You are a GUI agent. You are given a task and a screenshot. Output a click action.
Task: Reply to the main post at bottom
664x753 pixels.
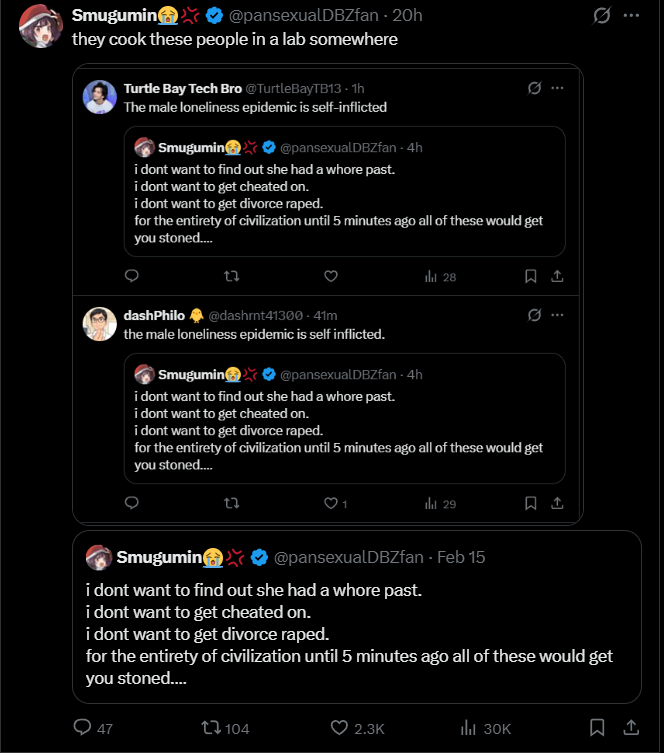pyautogui.click(x=84, y=728)
